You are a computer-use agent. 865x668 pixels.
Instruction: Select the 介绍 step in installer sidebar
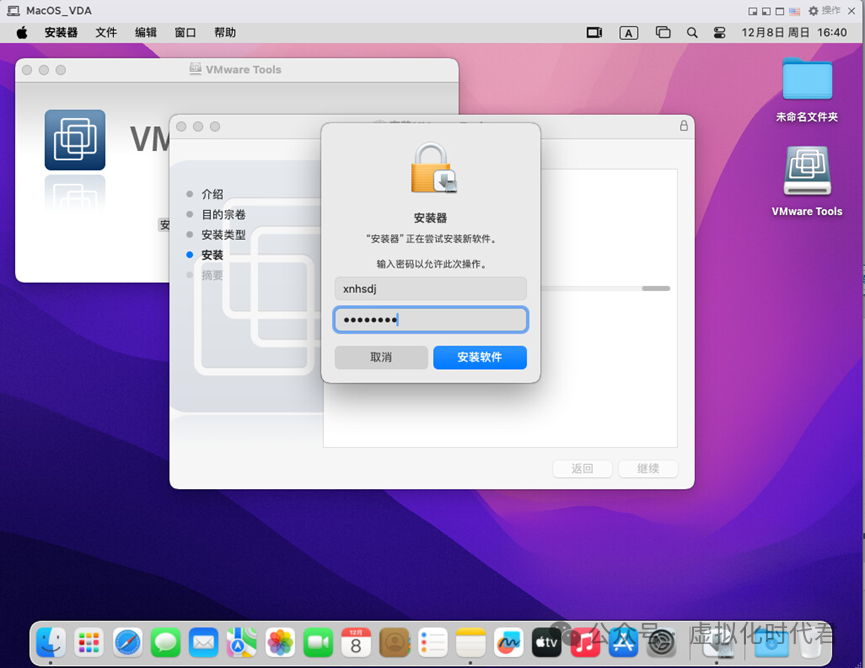(x=212, y=194)
